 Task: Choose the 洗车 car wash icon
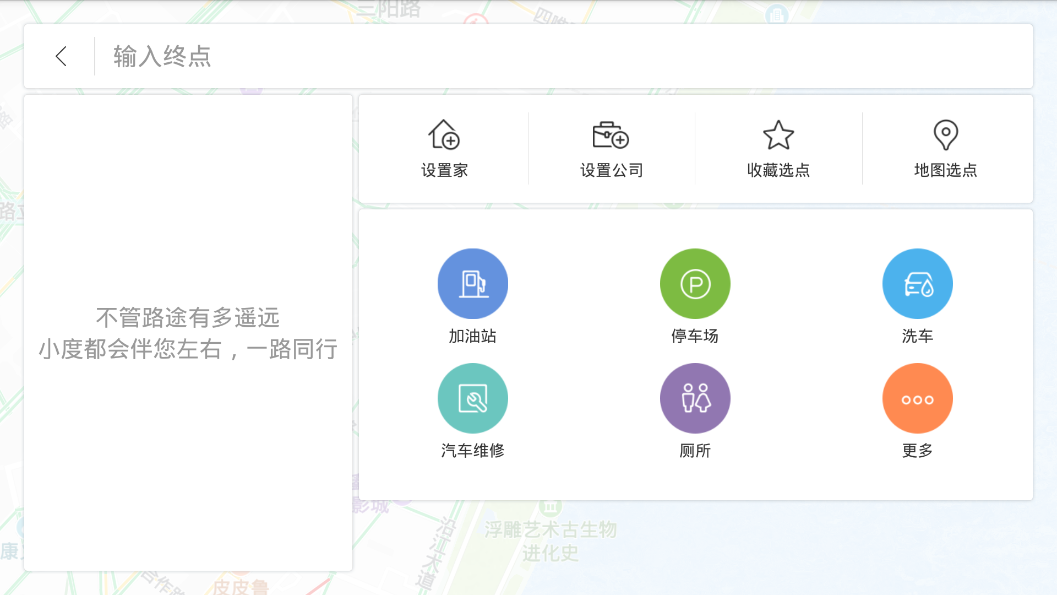click(x=916, y=283)
